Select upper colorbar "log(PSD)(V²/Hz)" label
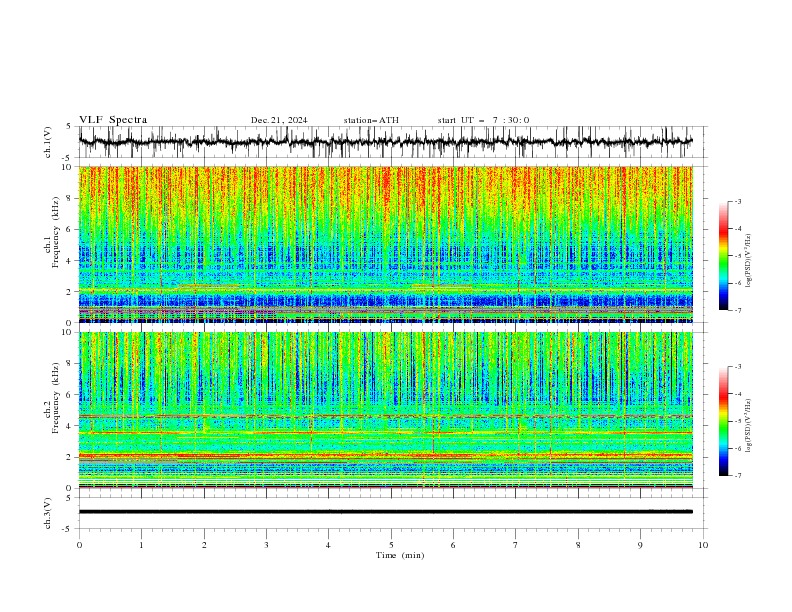Screen dimensions: 792x612 [x=749, y=261]
